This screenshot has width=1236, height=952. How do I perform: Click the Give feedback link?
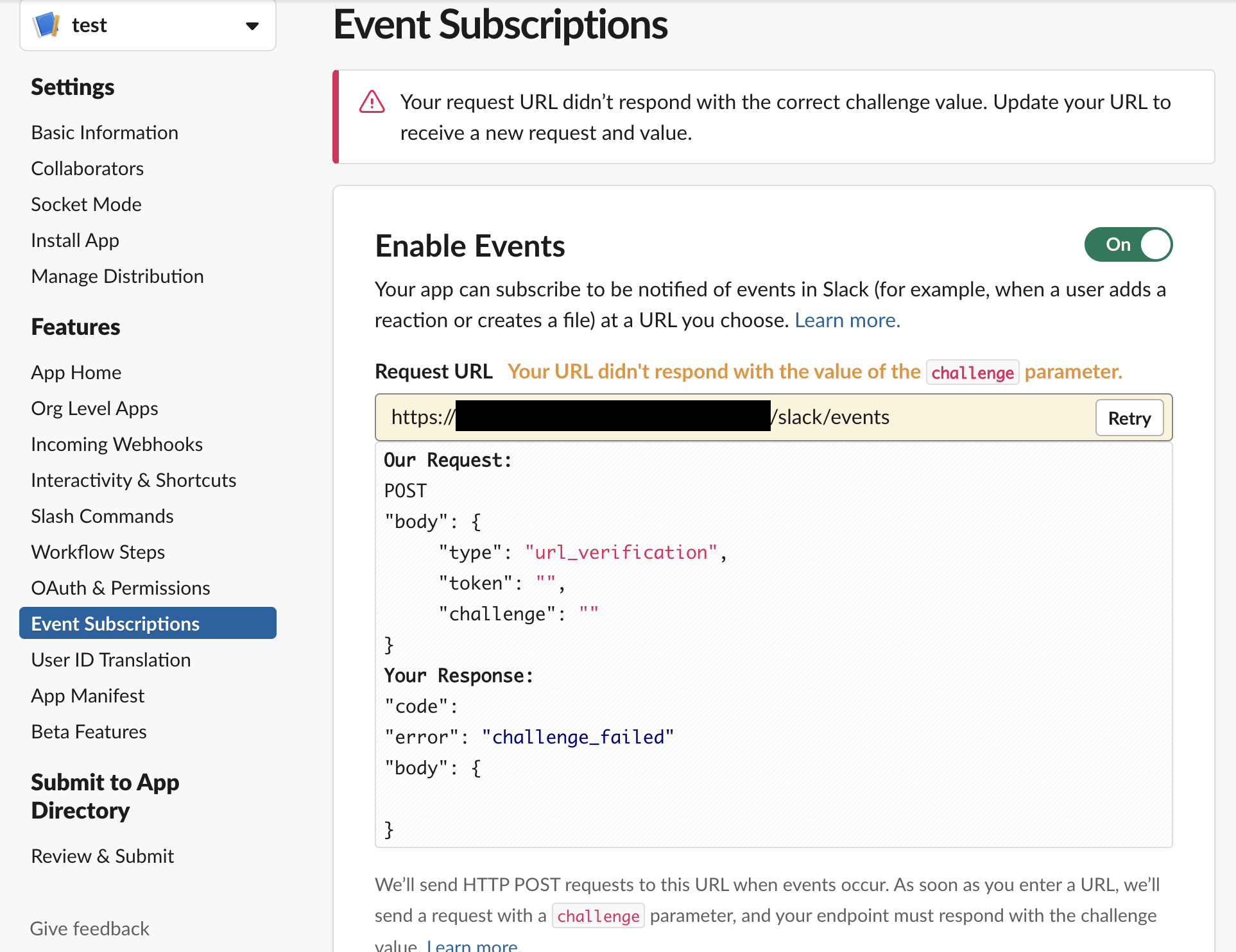click(89, 928)
